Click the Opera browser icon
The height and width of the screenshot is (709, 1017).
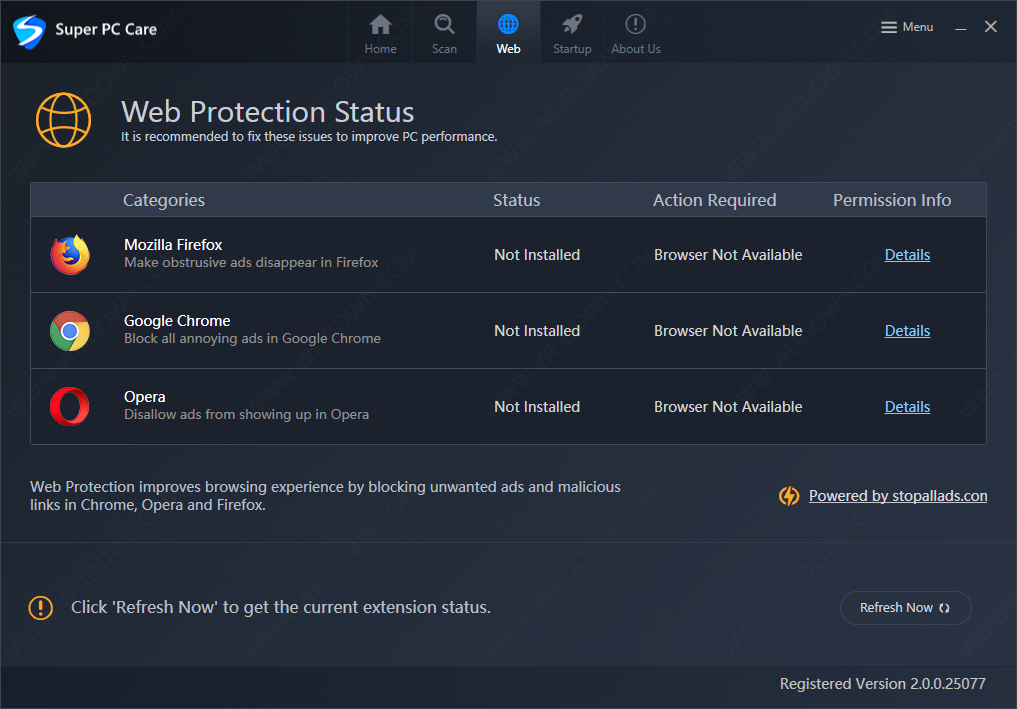69,407
